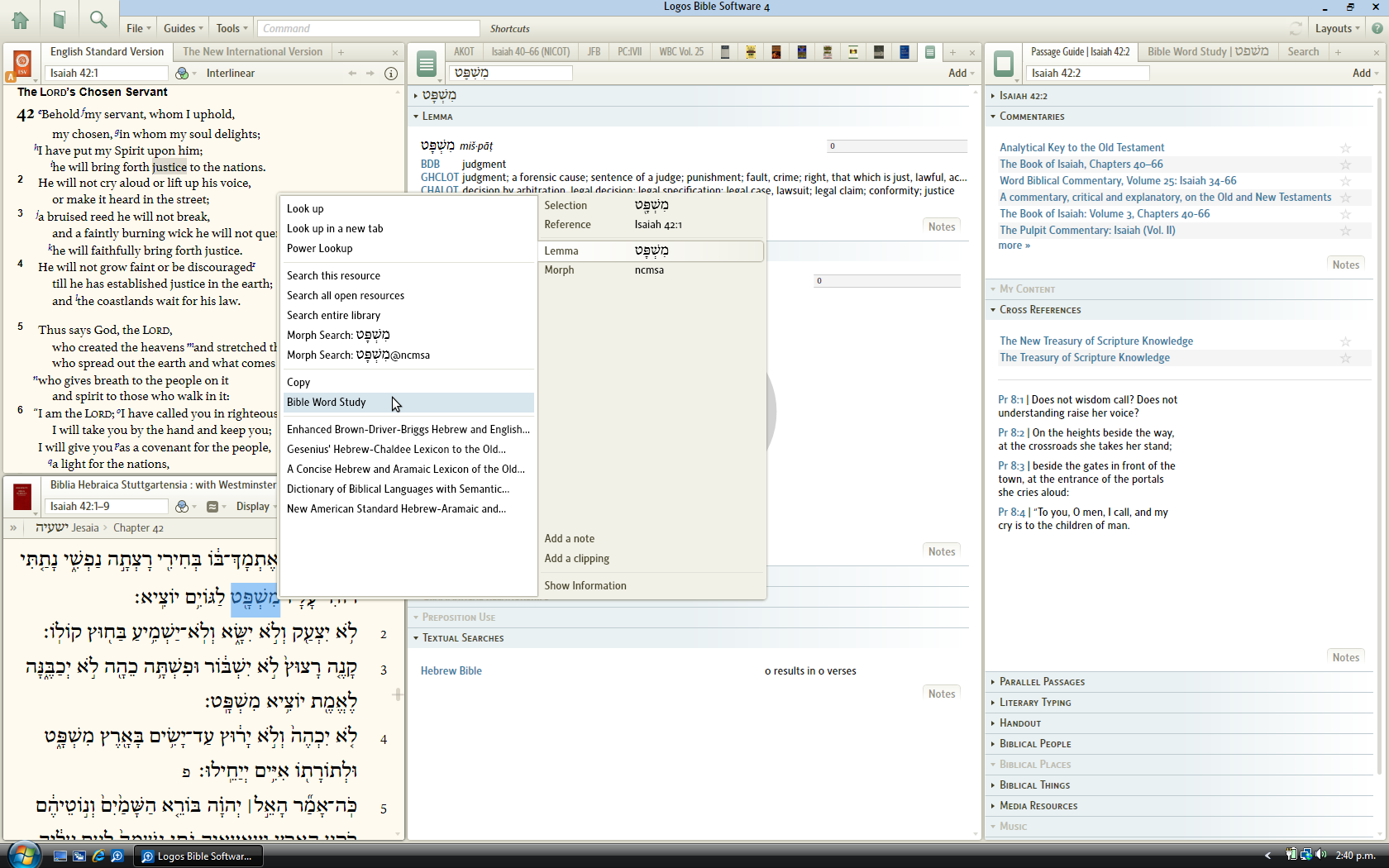Switch to the brown book icon tab

(x=776, y=52)
